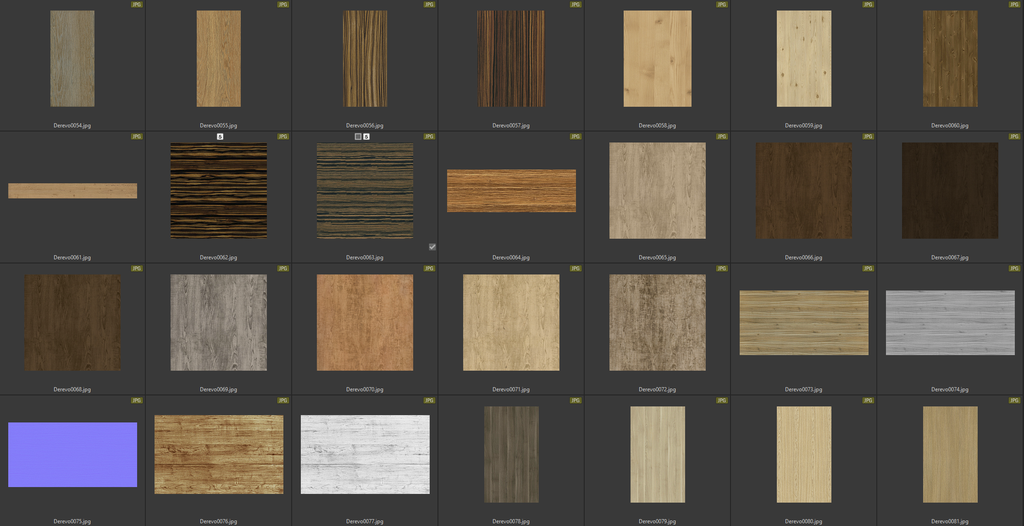Viewport: 1024px width, 526px height.
Task: Click the Derevo0058.jpg filename label
Action: 657,126
